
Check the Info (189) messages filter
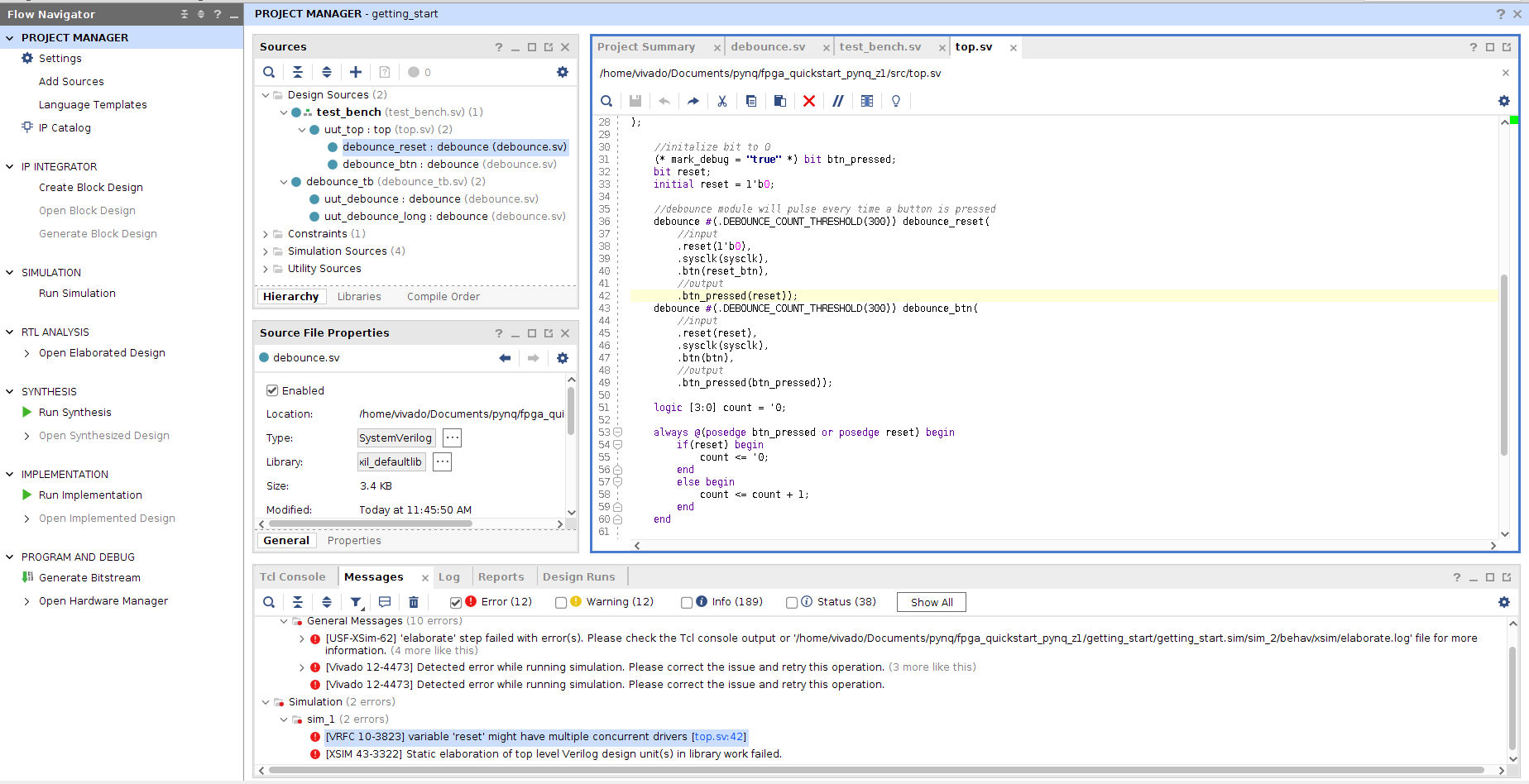tap(687, 602)
